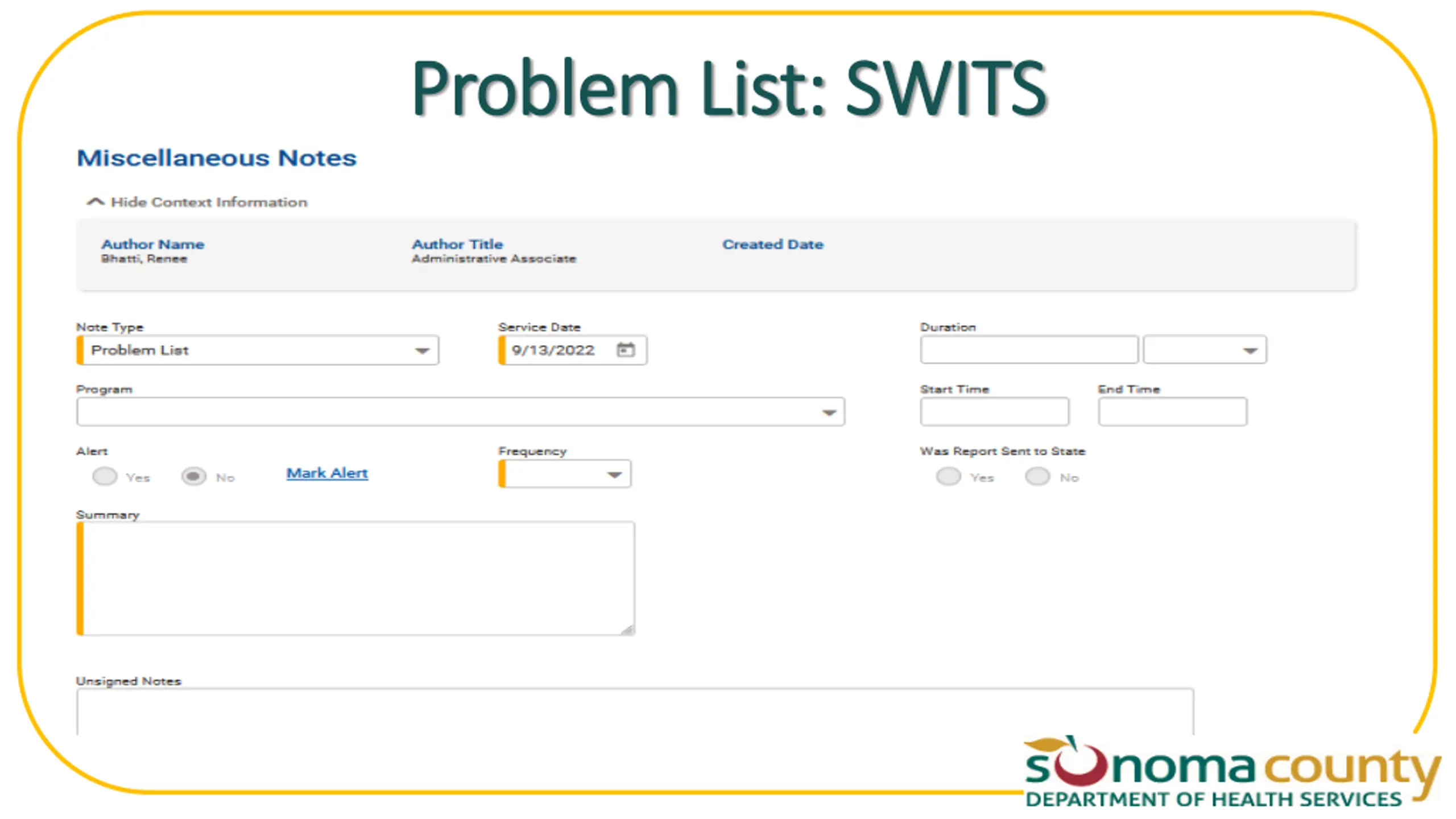Focus the Start Time field
This screenshot has height=819, width=1456.
[x=995, y=411]
